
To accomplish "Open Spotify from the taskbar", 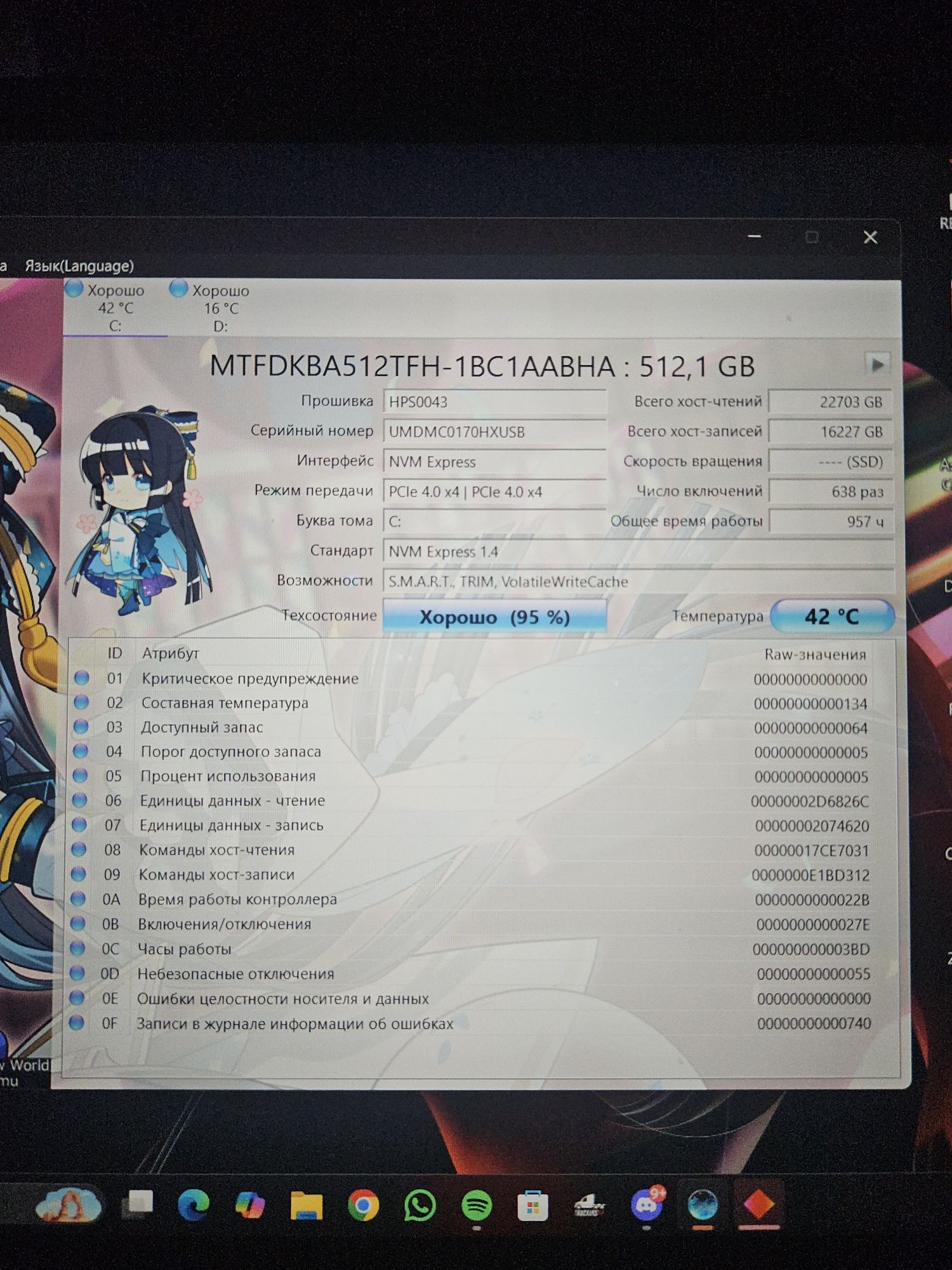I will 476,1205.
